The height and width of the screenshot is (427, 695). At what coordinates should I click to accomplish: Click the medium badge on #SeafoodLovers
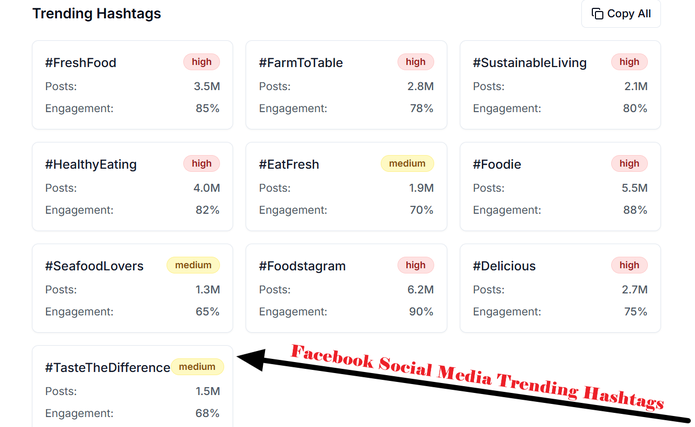(x=193, y=265)
